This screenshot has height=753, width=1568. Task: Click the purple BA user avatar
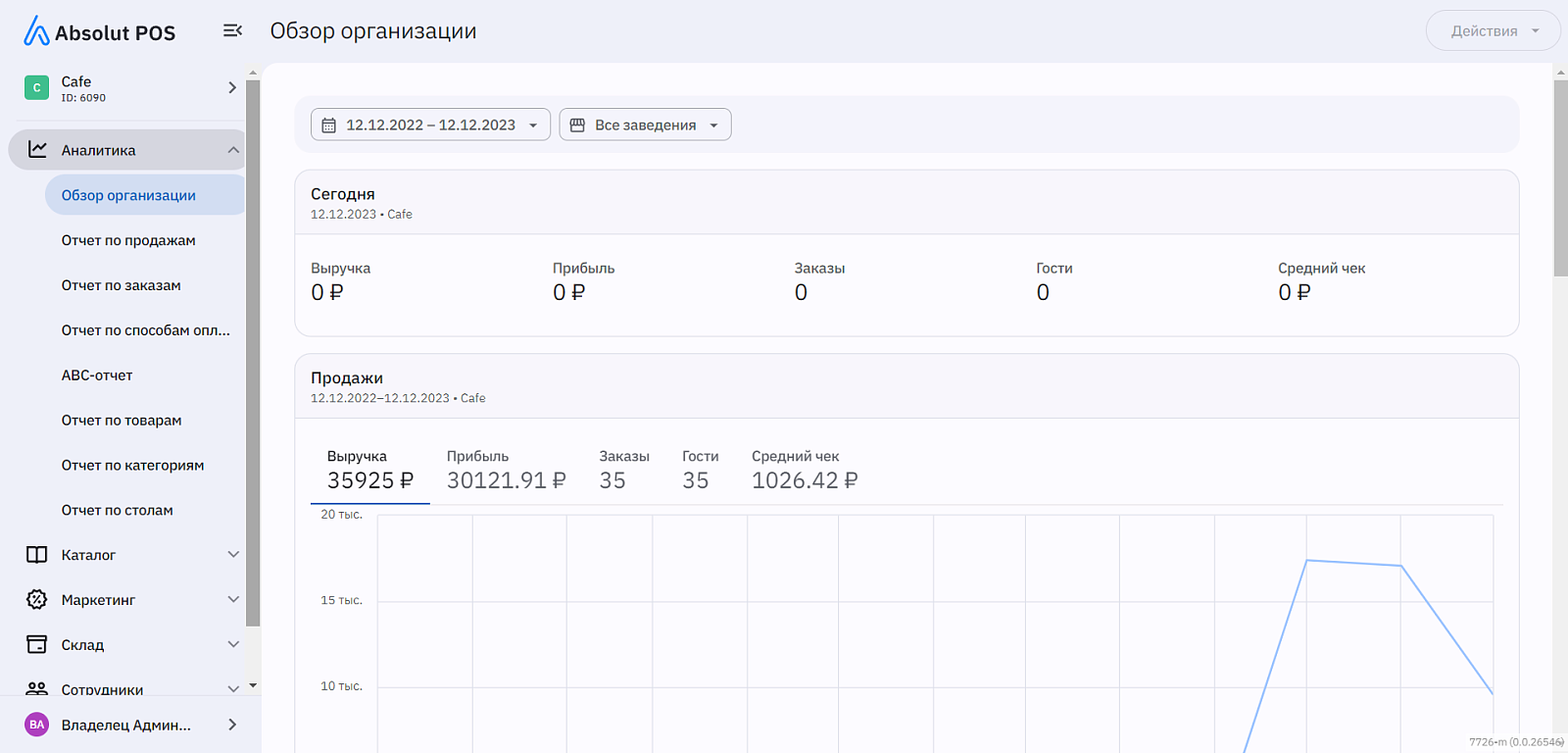point(36,725)
